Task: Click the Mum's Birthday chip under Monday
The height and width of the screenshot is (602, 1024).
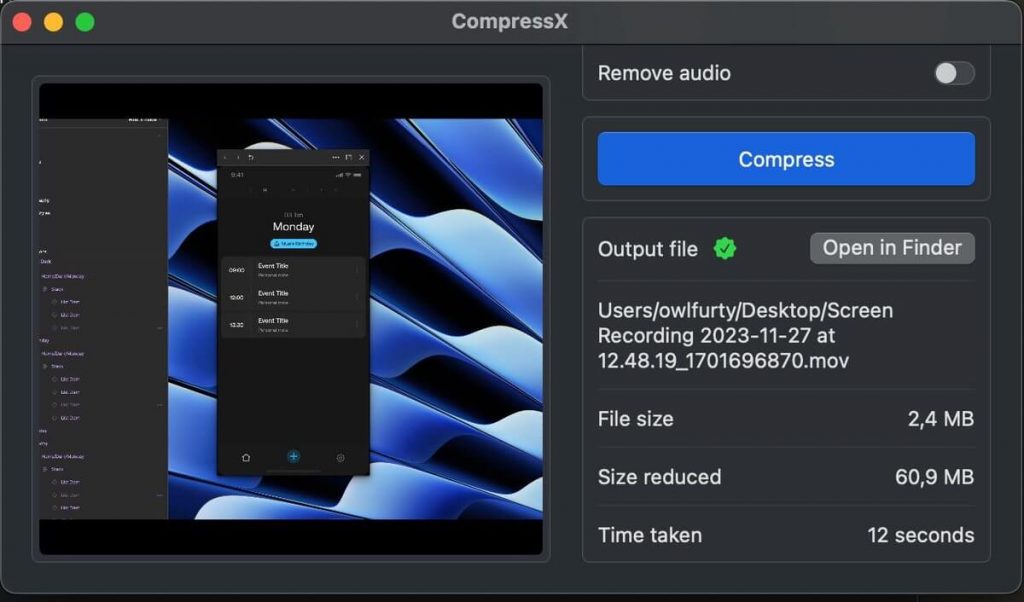Action: coord(293,241)
